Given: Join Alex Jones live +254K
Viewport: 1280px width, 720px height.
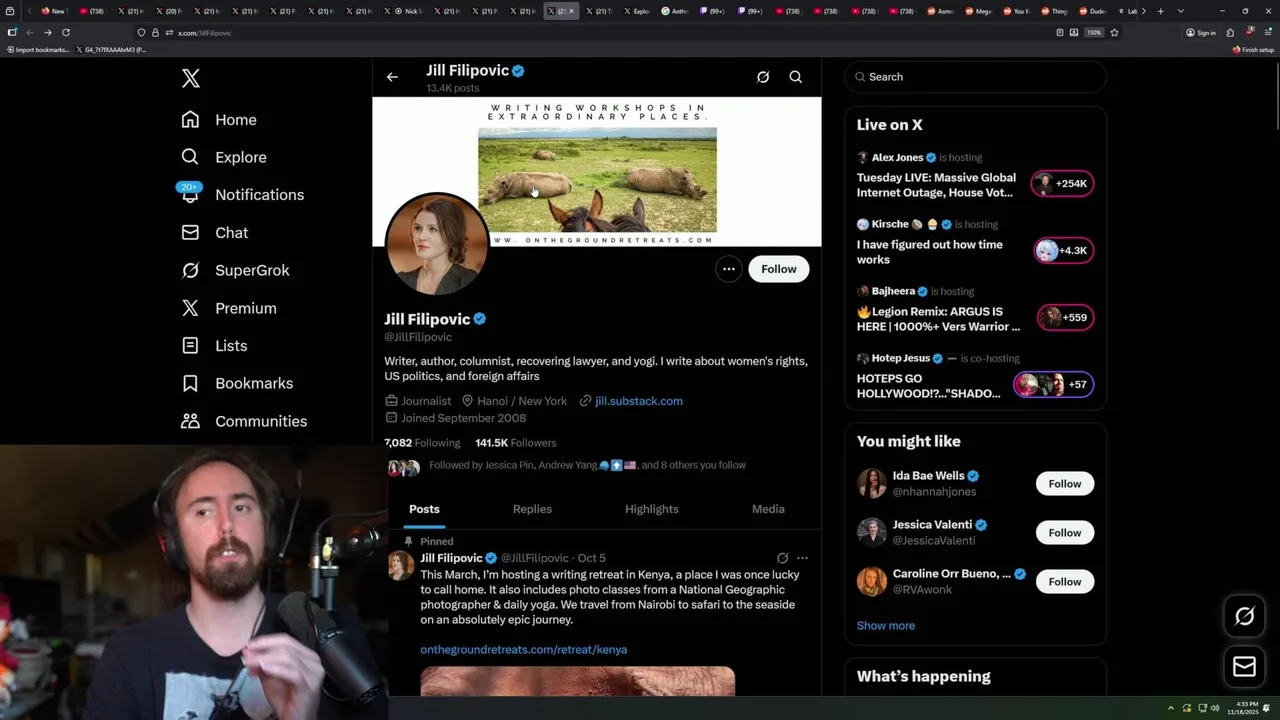Looking at the screenshot, I should click(1062, 184).
